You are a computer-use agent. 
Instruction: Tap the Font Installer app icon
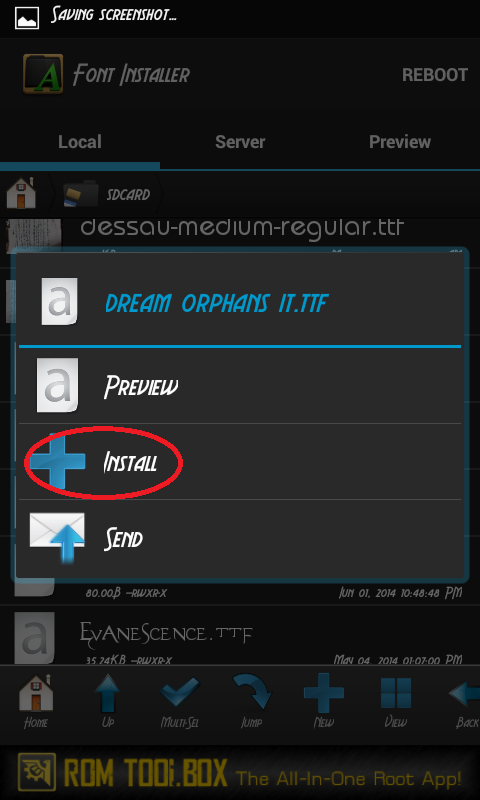[43, 74]
